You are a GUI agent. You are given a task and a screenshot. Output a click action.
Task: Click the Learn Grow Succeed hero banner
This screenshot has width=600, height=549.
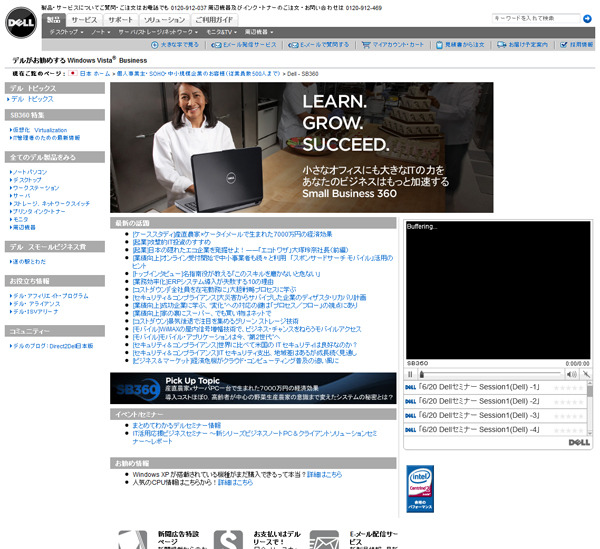302,147
